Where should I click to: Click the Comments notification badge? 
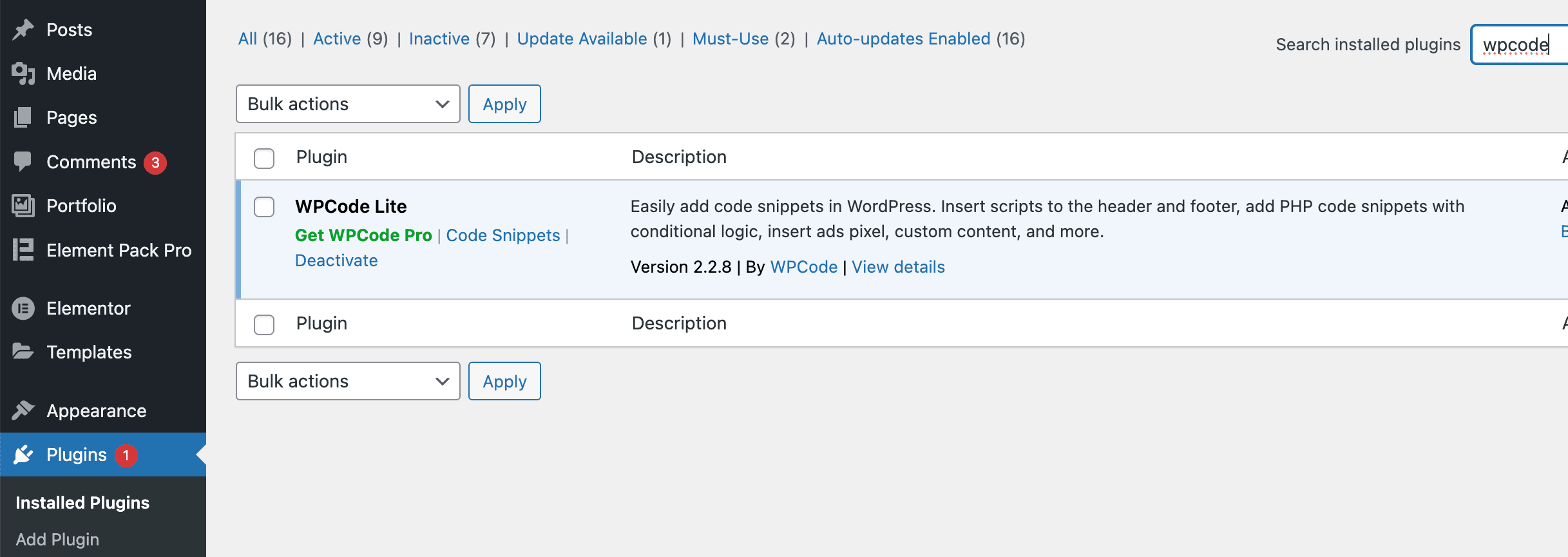coord(154,162)
